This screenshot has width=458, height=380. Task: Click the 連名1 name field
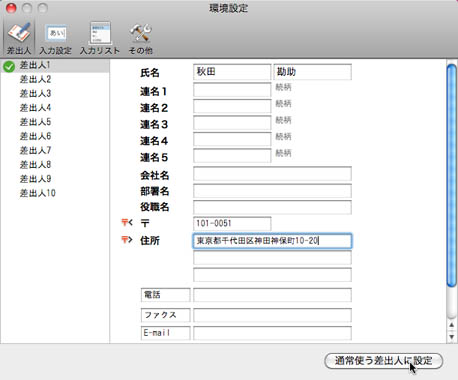point(232,90)
